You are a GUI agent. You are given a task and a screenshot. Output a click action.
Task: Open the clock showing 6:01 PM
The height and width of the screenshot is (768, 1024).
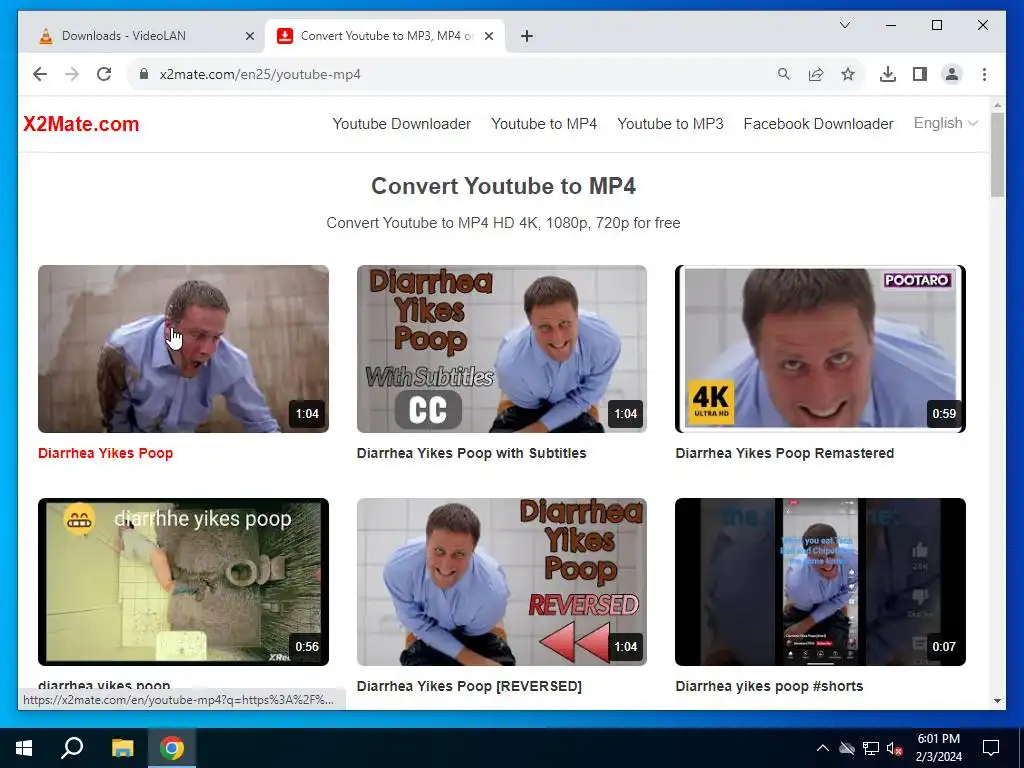[938, 748]
